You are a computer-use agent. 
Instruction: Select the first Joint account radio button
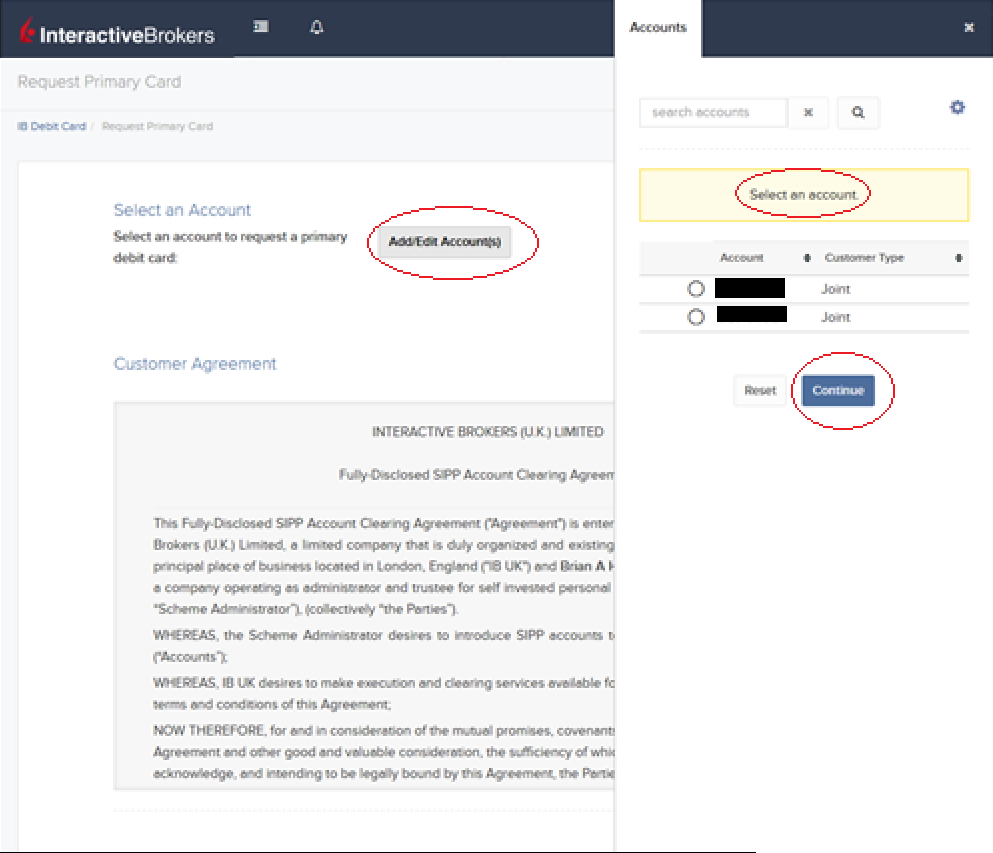tap(696, 289)
